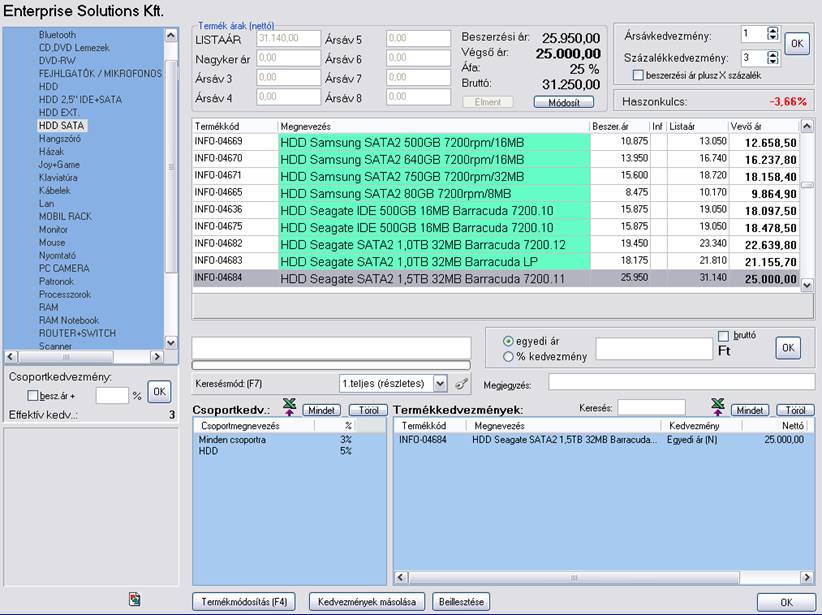
Task: Click the Excel export icon beside Csoportkedv.
Action: click(x=289, y=407)
